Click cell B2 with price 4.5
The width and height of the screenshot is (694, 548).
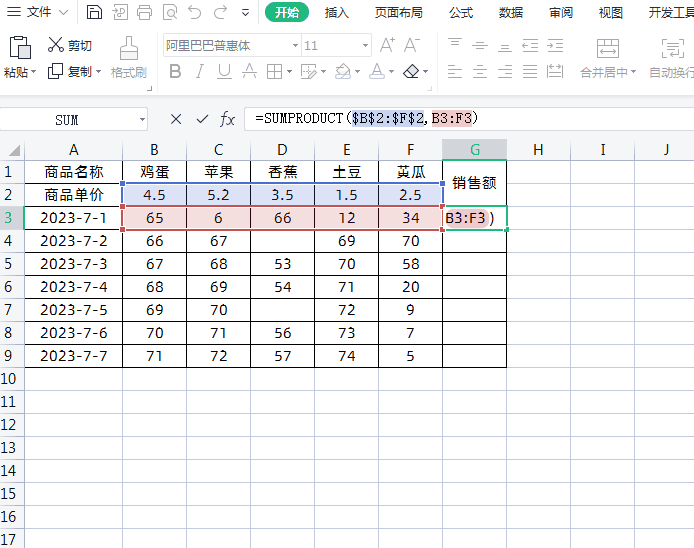[x=154, y=195]
